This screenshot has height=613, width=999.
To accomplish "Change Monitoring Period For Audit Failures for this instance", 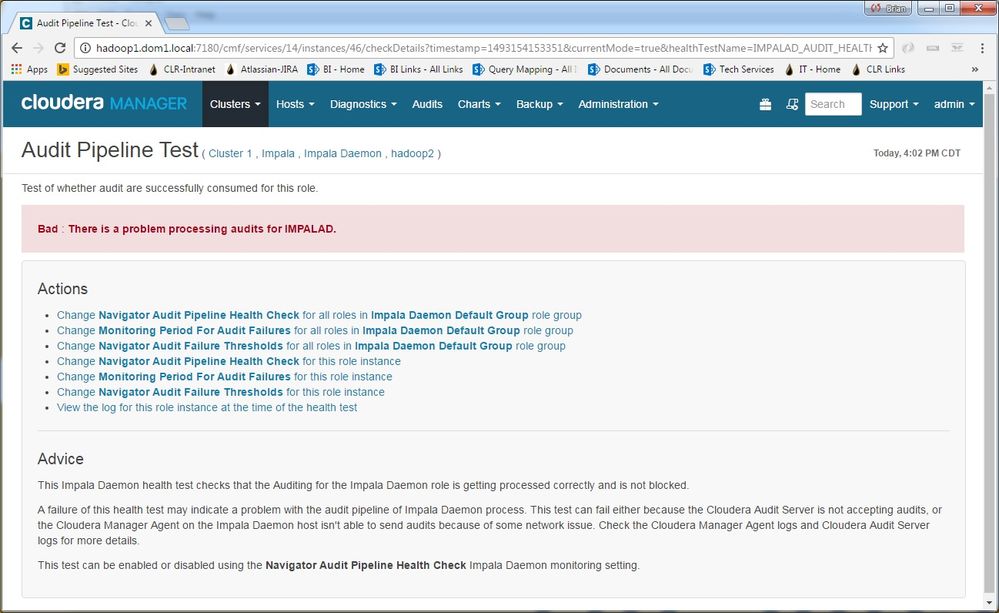I will click(224, 377).
